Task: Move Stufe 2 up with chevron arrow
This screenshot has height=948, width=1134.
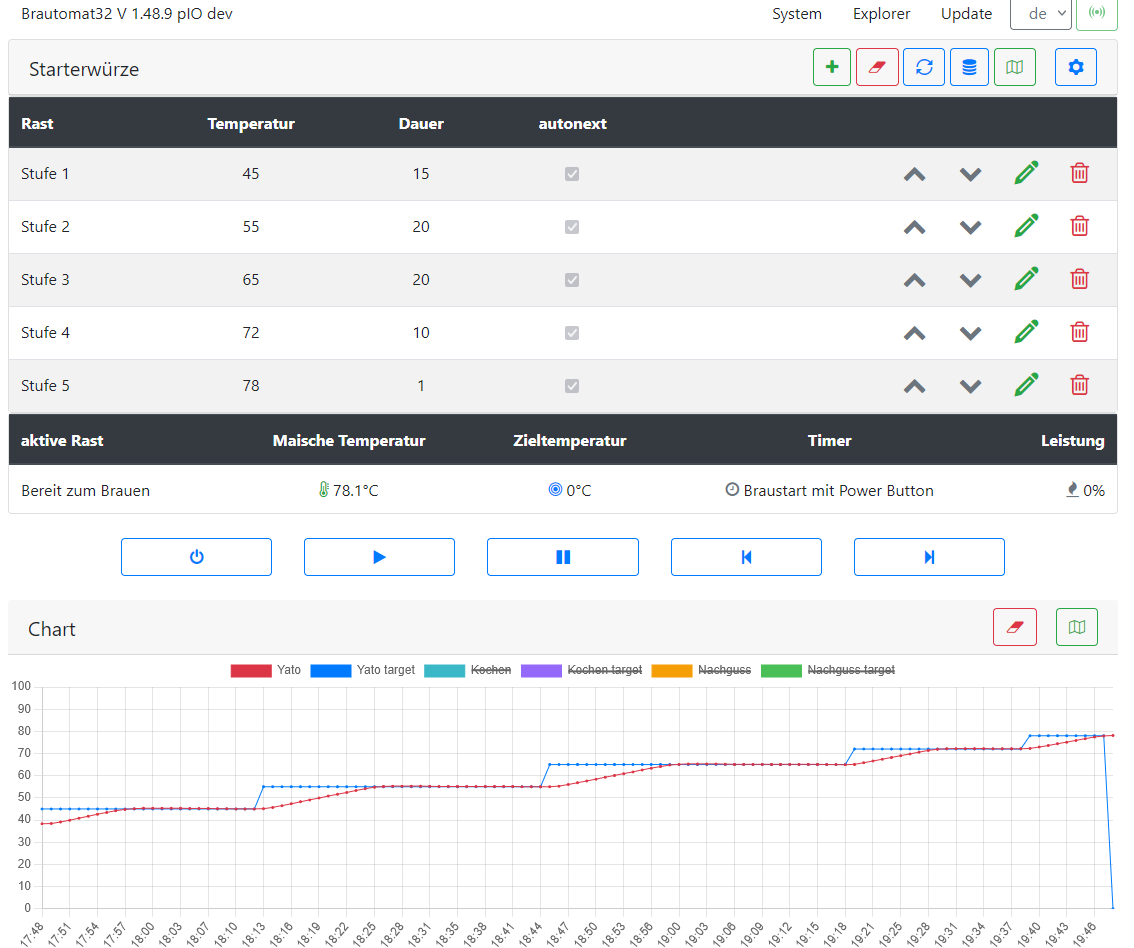Action: (914, 227)
